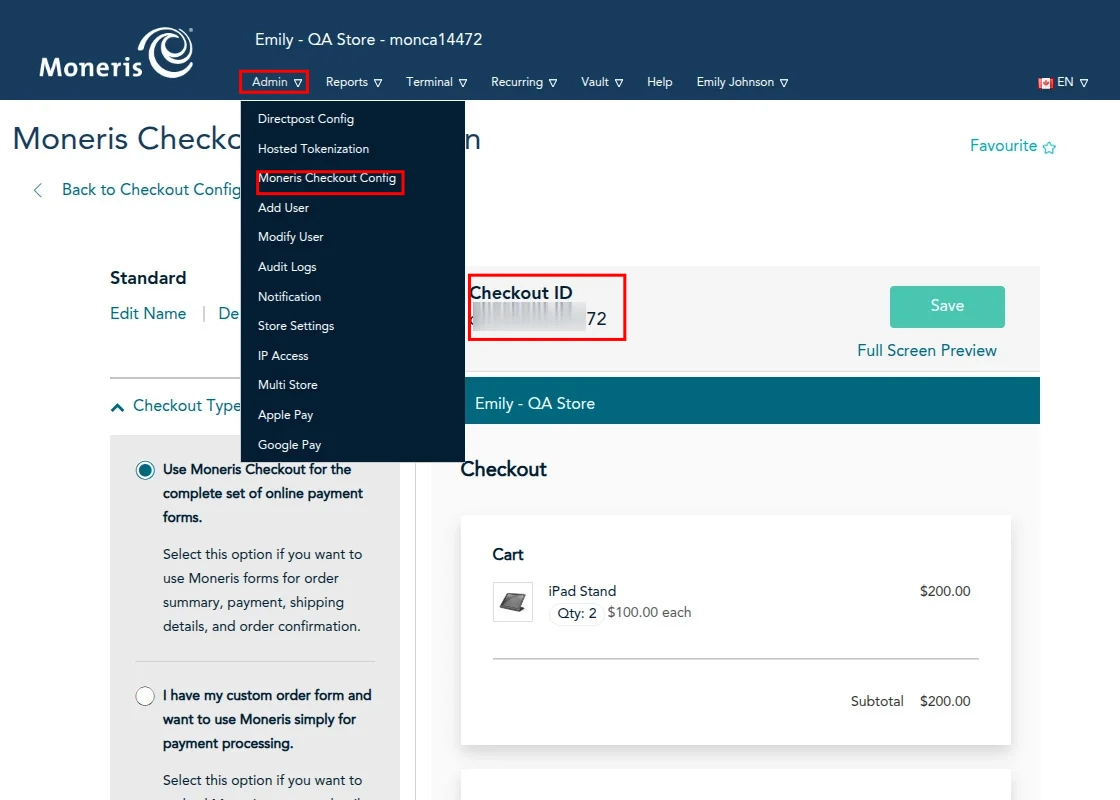Open the Terminal dropdown menu
1120x800 pixels.
[436, 82]
